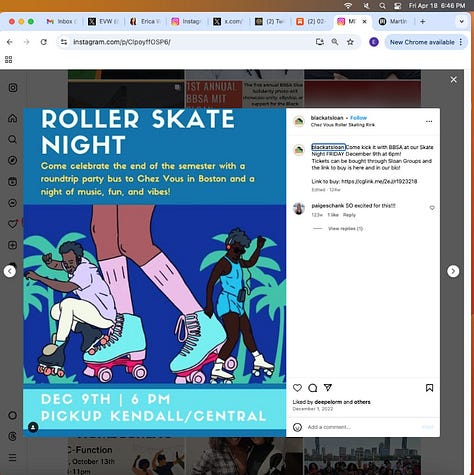Open Messenger icon in Instagram sidebar
Viewport: 474px width, 475px height.
13,203
